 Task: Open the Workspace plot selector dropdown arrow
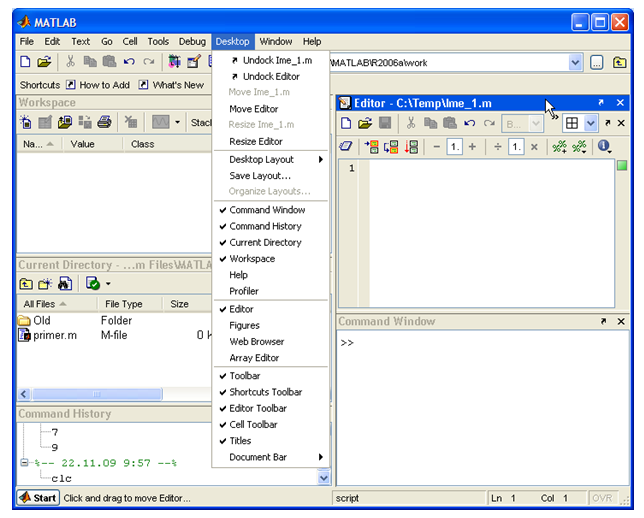(177, 122)
